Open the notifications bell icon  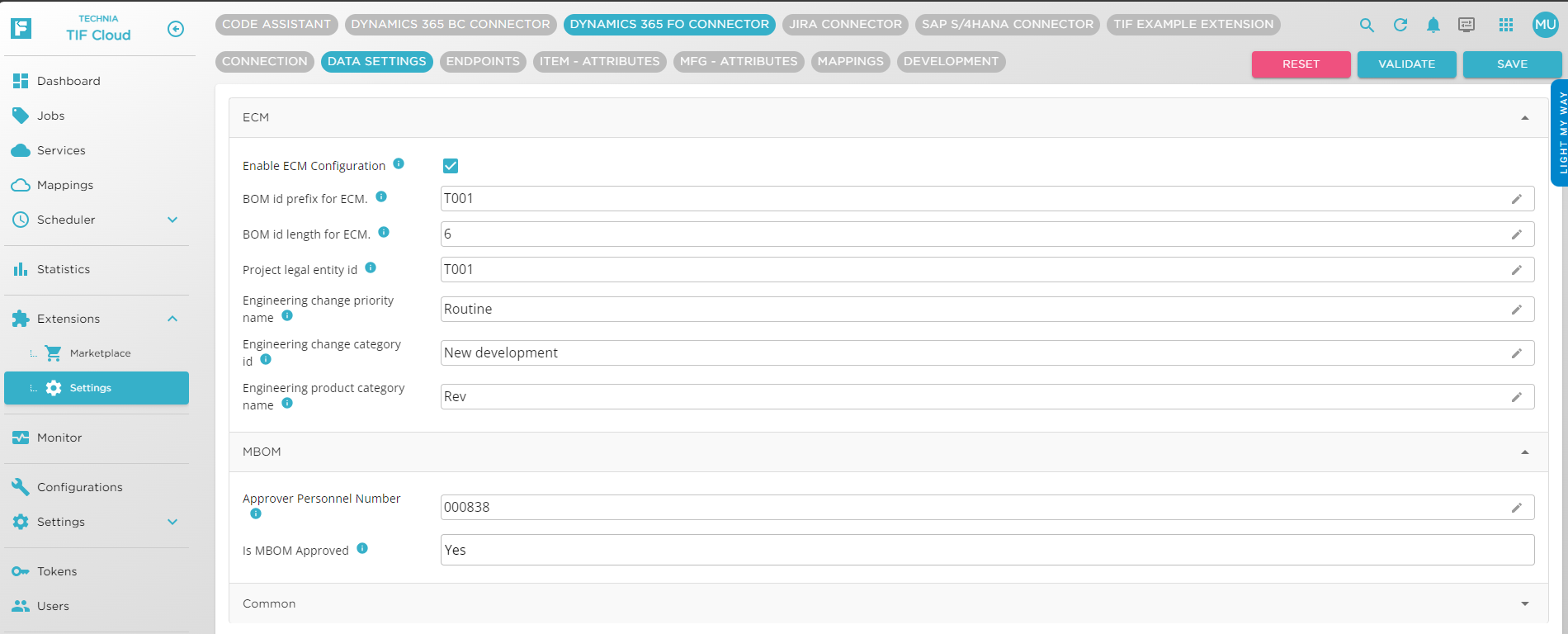coord(1433,25)
